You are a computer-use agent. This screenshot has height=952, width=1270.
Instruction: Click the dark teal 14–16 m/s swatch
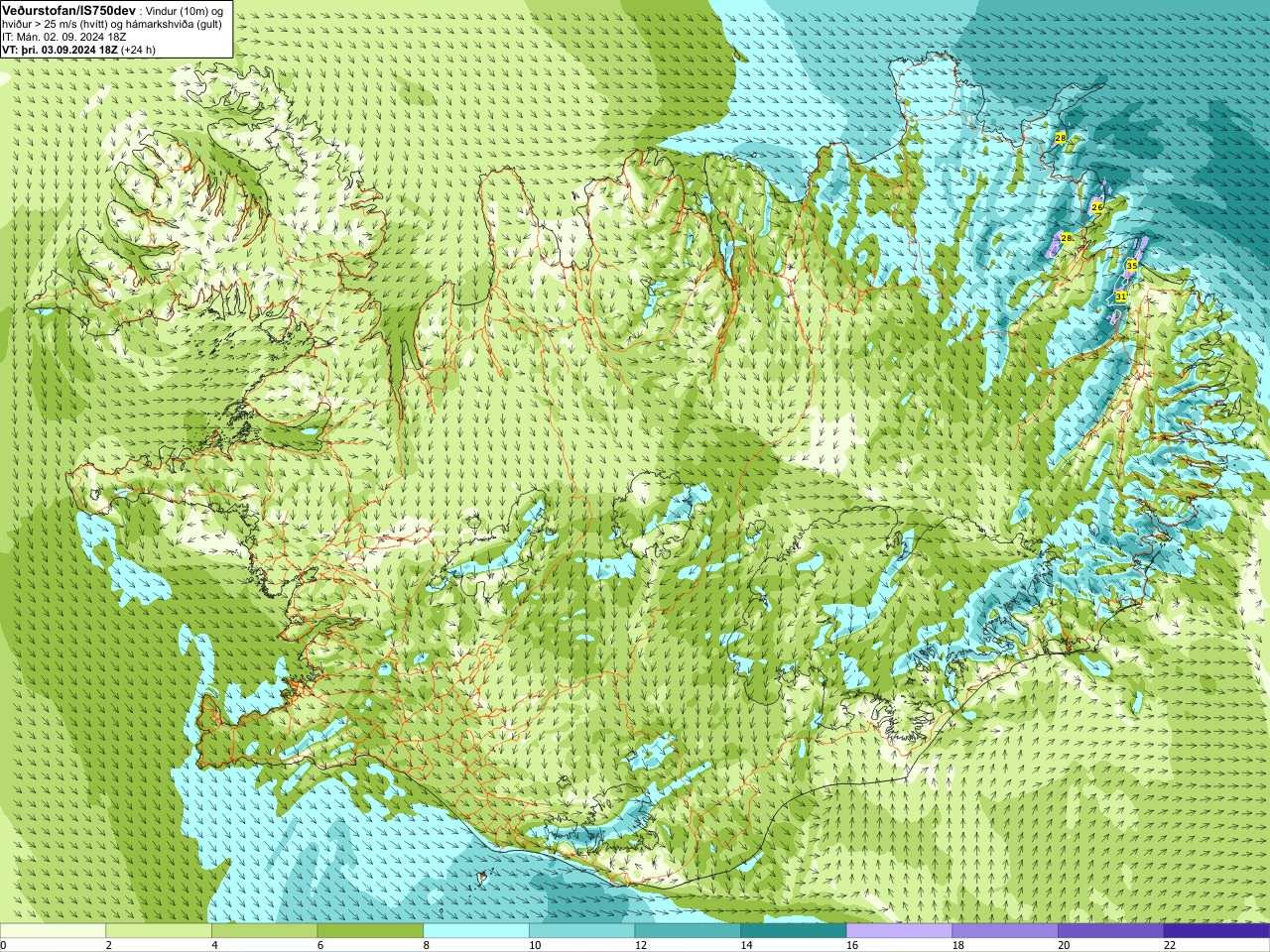(794, 931)
